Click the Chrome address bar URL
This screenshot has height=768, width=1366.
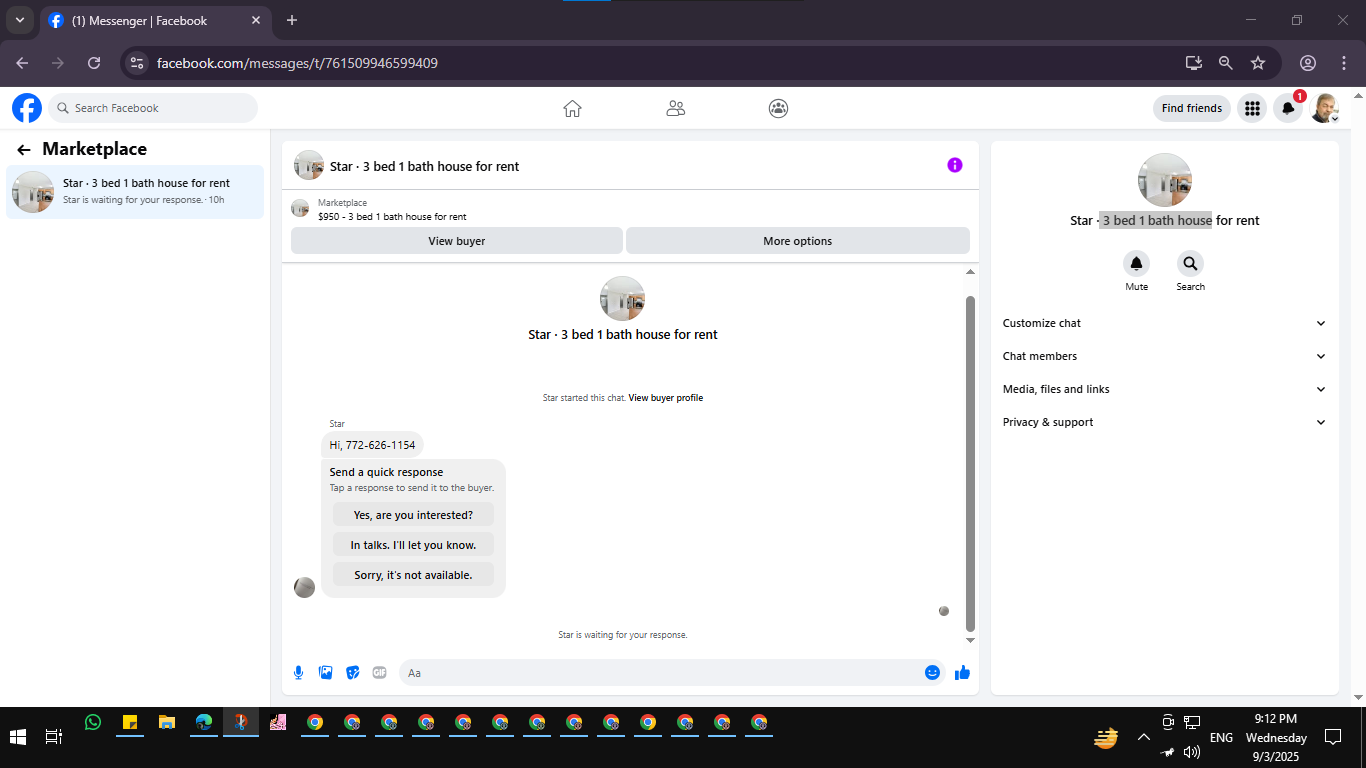point(297,63)
